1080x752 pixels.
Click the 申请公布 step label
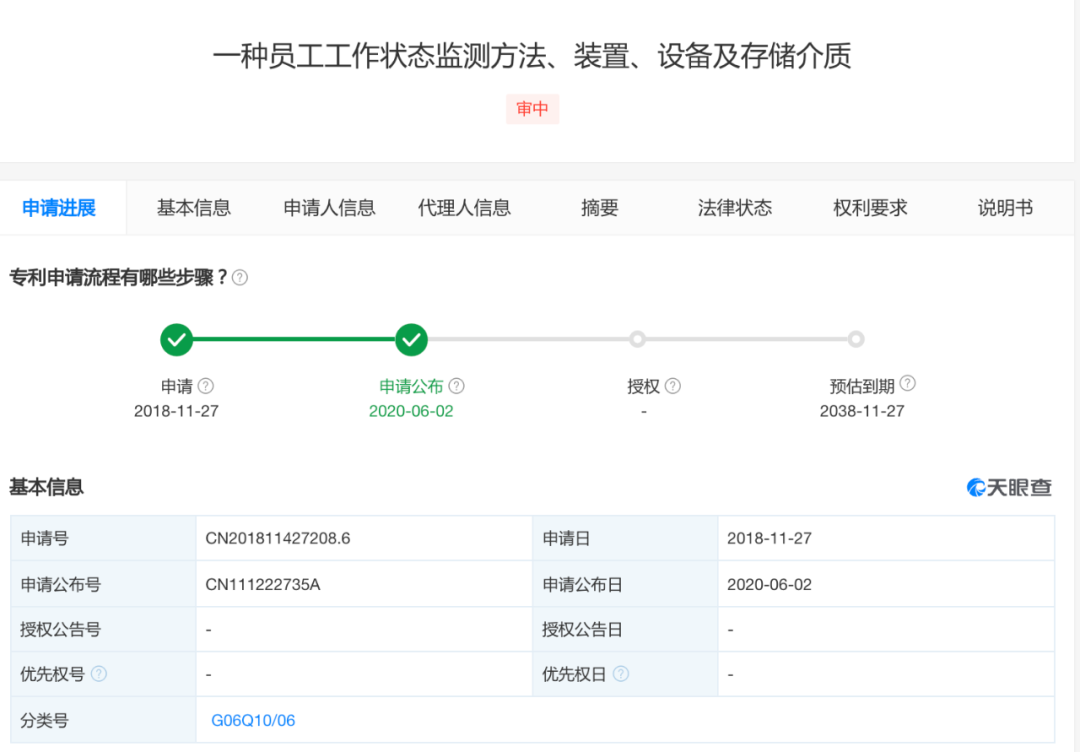pos(411,386)
